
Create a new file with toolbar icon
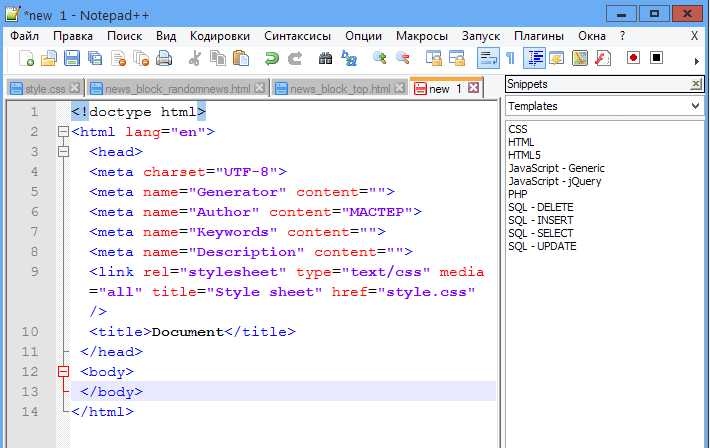coord(26,58)
